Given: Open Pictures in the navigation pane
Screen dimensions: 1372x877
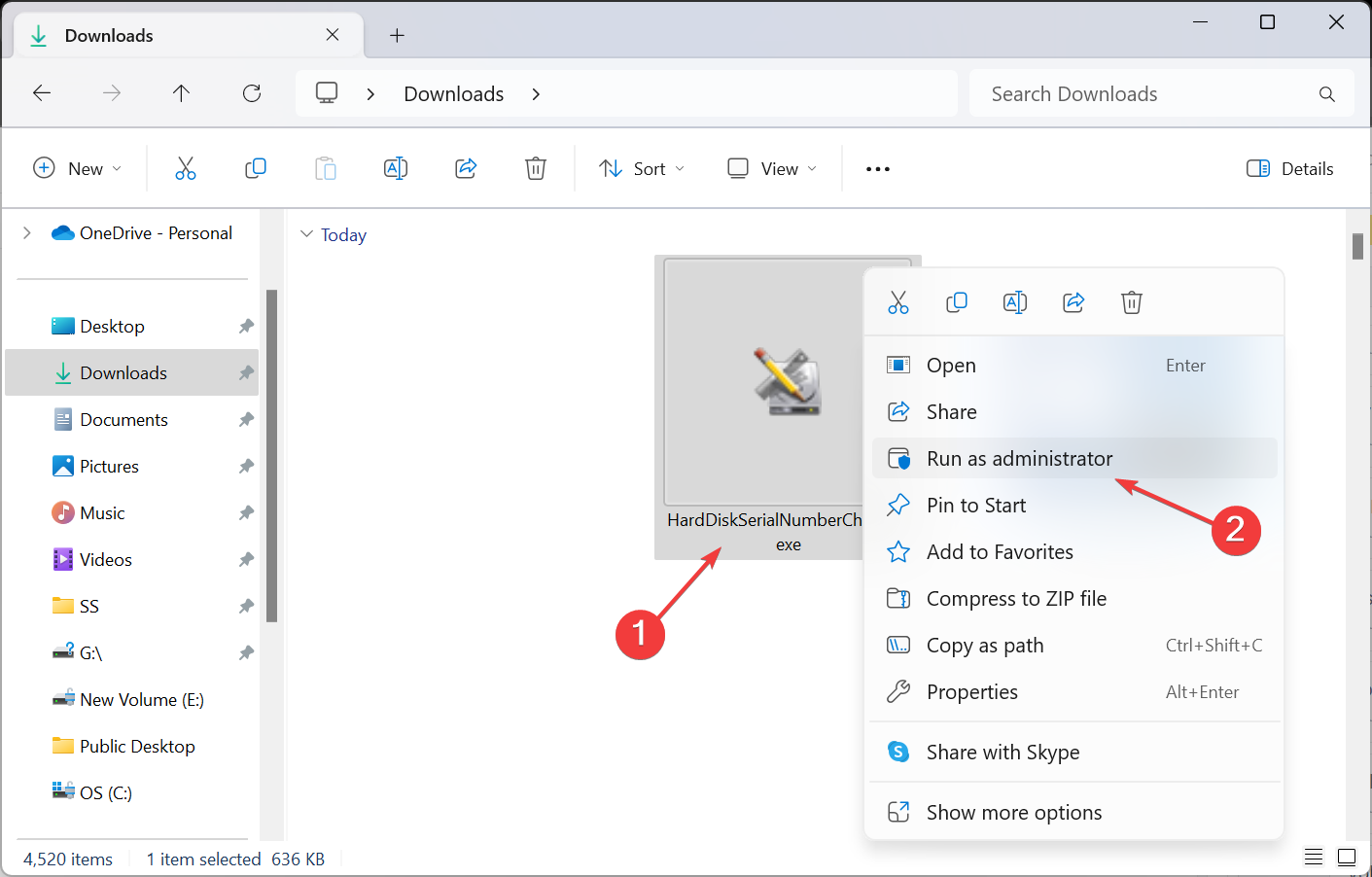Looking at the screenshot, I should pyautogui.click(x=132, y=467).
